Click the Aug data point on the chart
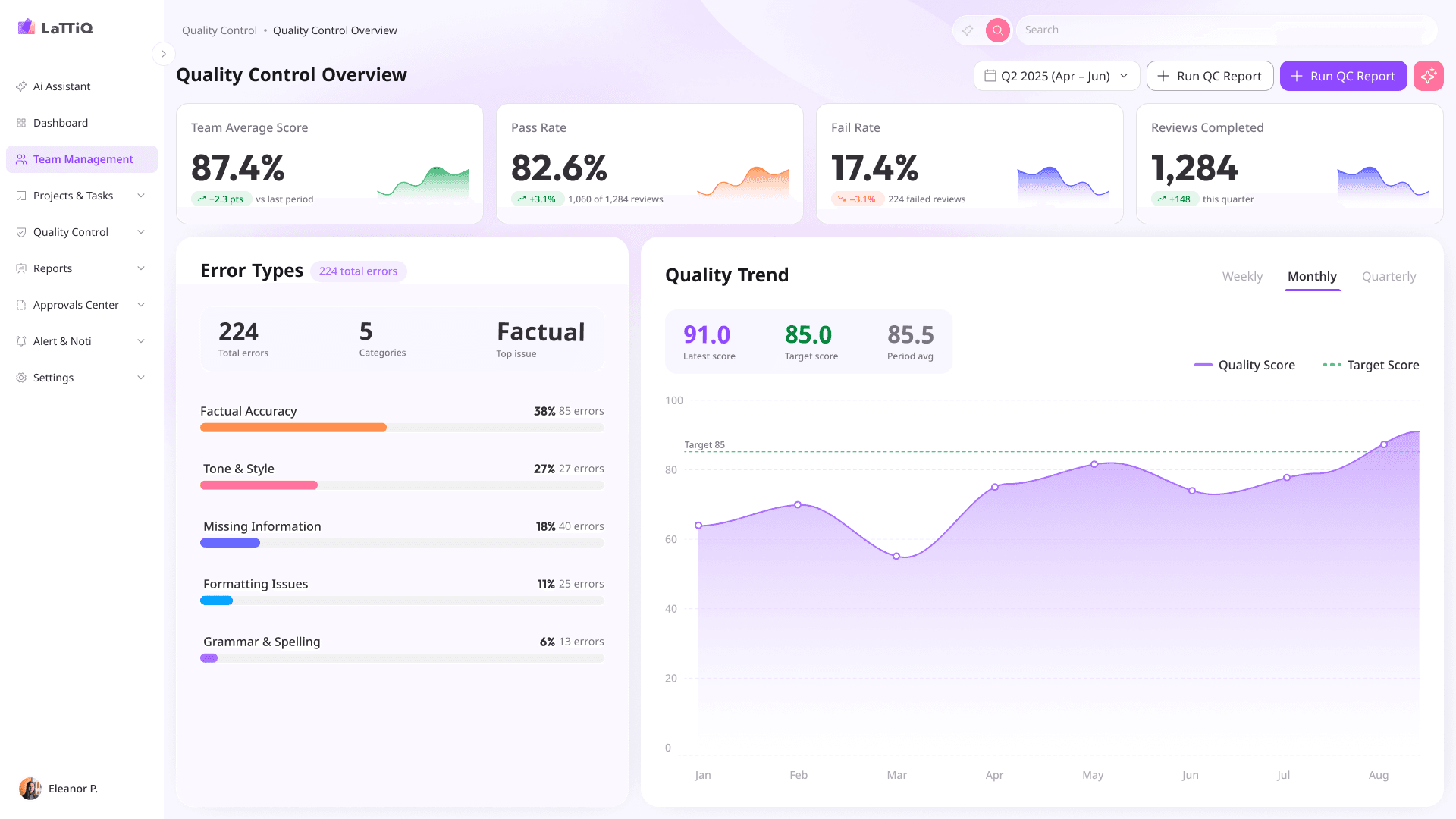The image size is (1456, 819). click(1384, 444)
